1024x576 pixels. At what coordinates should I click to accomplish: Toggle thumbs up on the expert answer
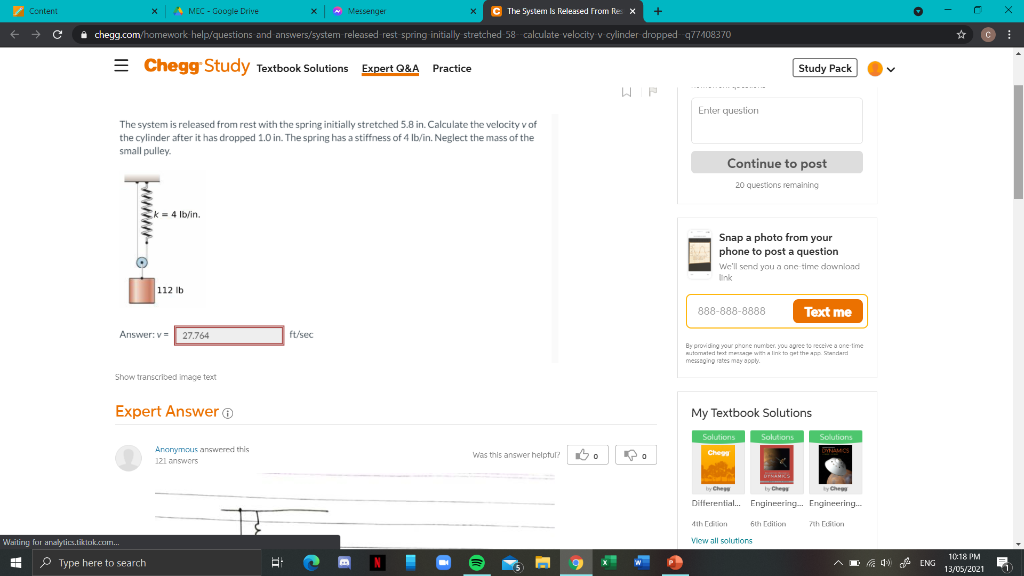coord(587,454)
